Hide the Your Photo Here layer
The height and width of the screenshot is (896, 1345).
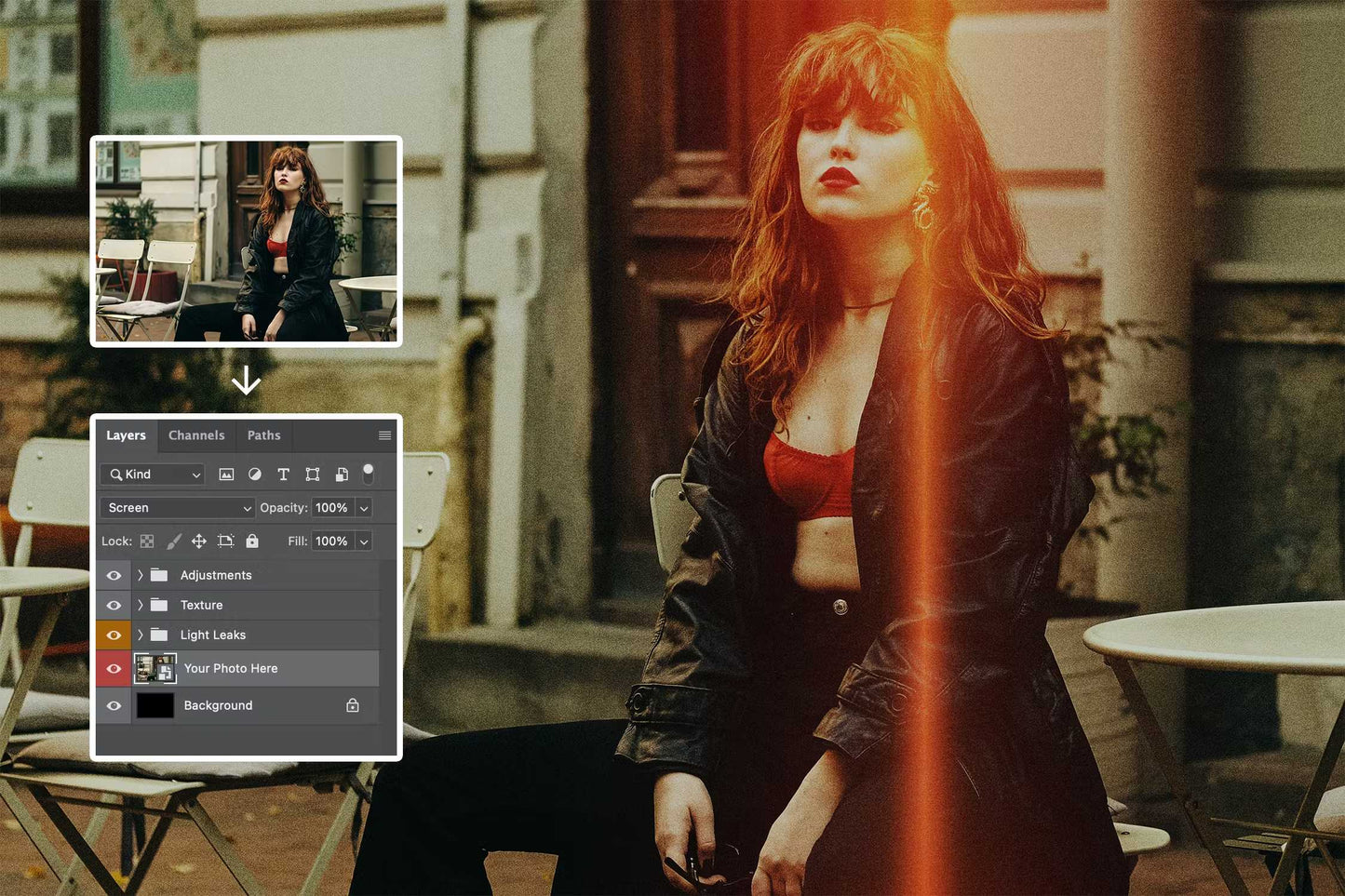[114, 669]
